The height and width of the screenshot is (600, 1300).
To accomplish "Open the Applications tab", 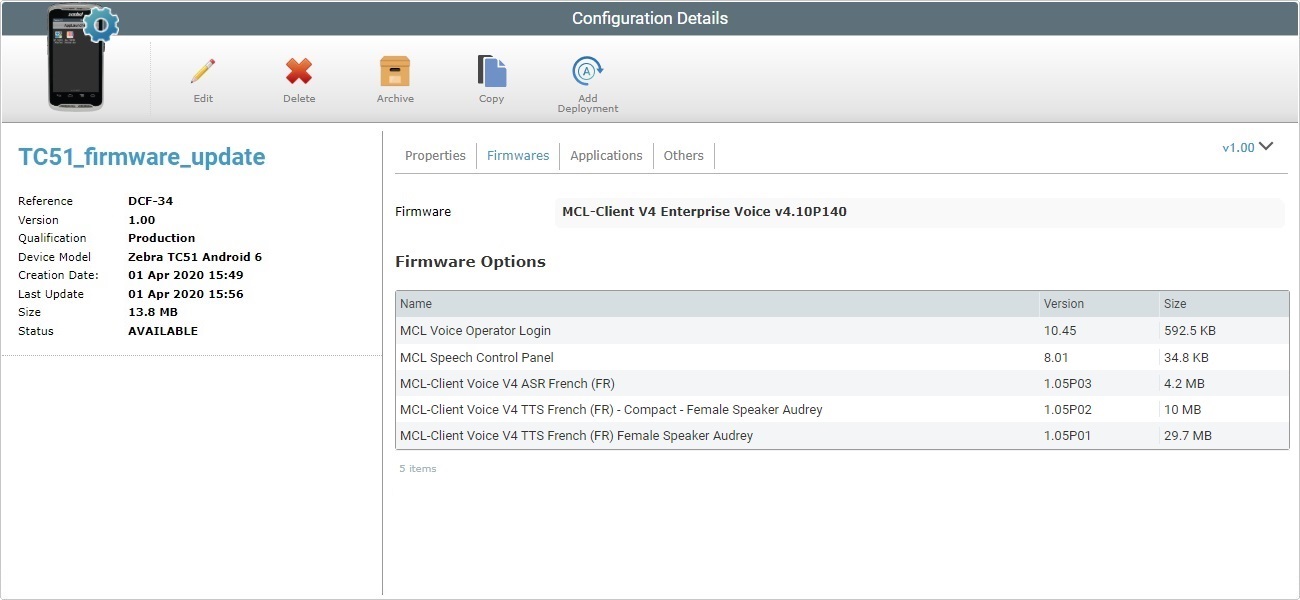I will click(606, 155).
